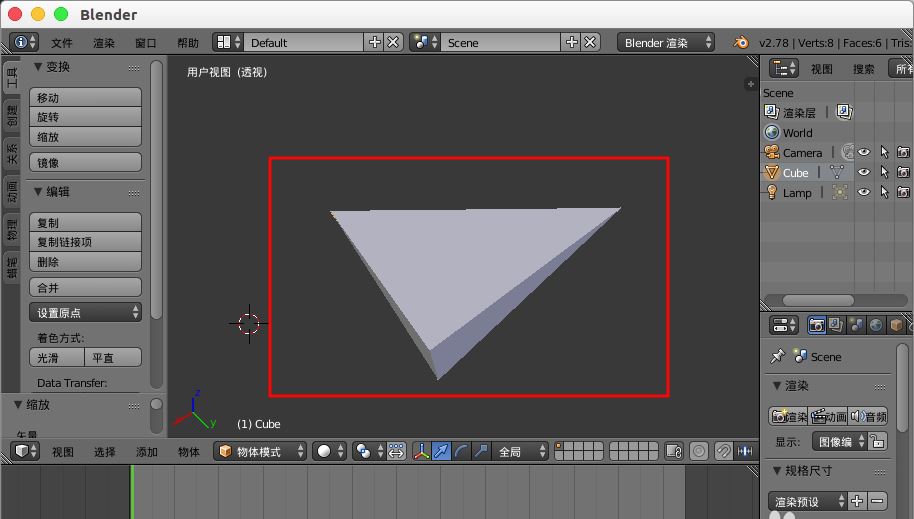Click the 旋转 rotate button

86,117
